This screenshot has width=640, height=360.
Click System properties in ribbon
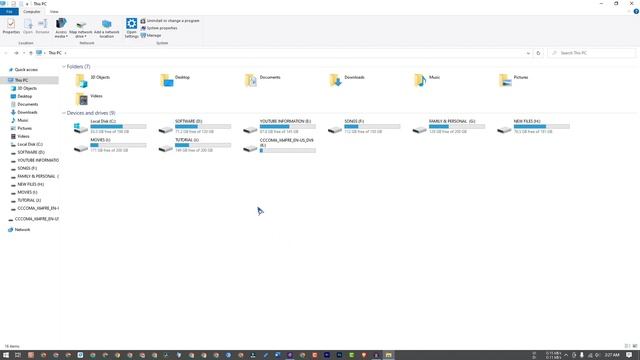point(159,28)
